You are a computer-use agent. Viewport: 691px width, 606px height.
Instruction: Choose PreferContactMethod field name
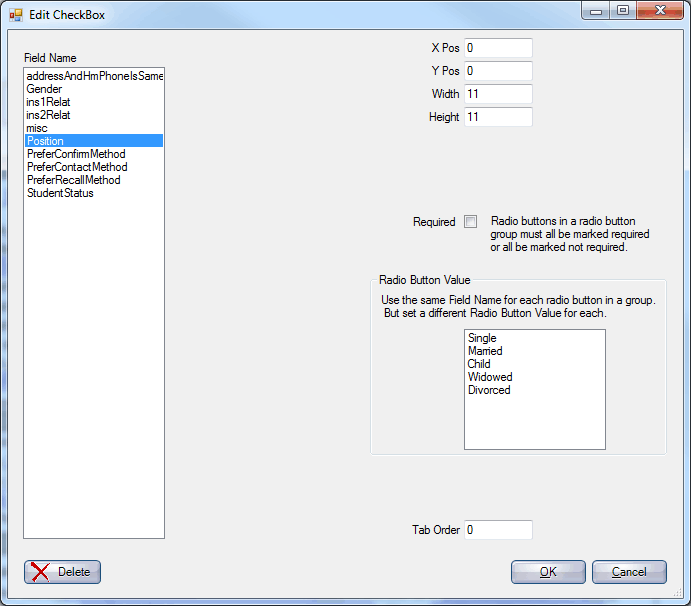point(94,167)
